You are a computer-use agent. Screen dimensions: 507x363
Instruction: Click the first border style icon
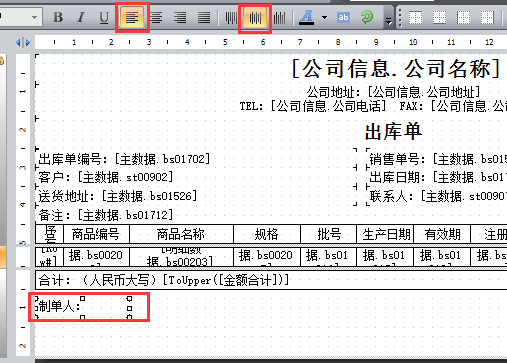[x=415, y=17]
